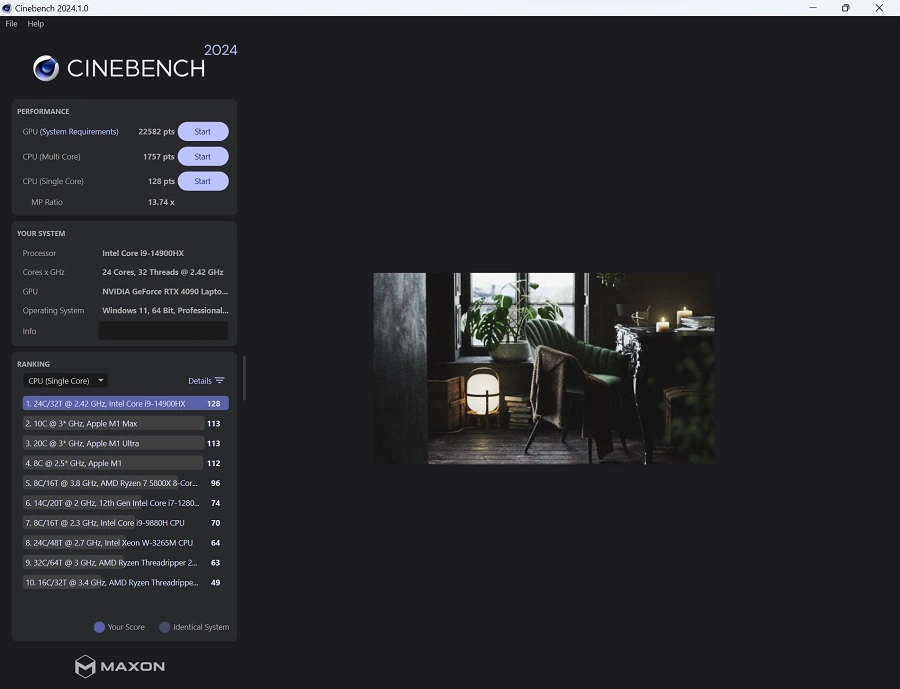Screen dimensions: 900x689
Task: Open the File menu
Action: pyautogui.click(x=12, y=24)
